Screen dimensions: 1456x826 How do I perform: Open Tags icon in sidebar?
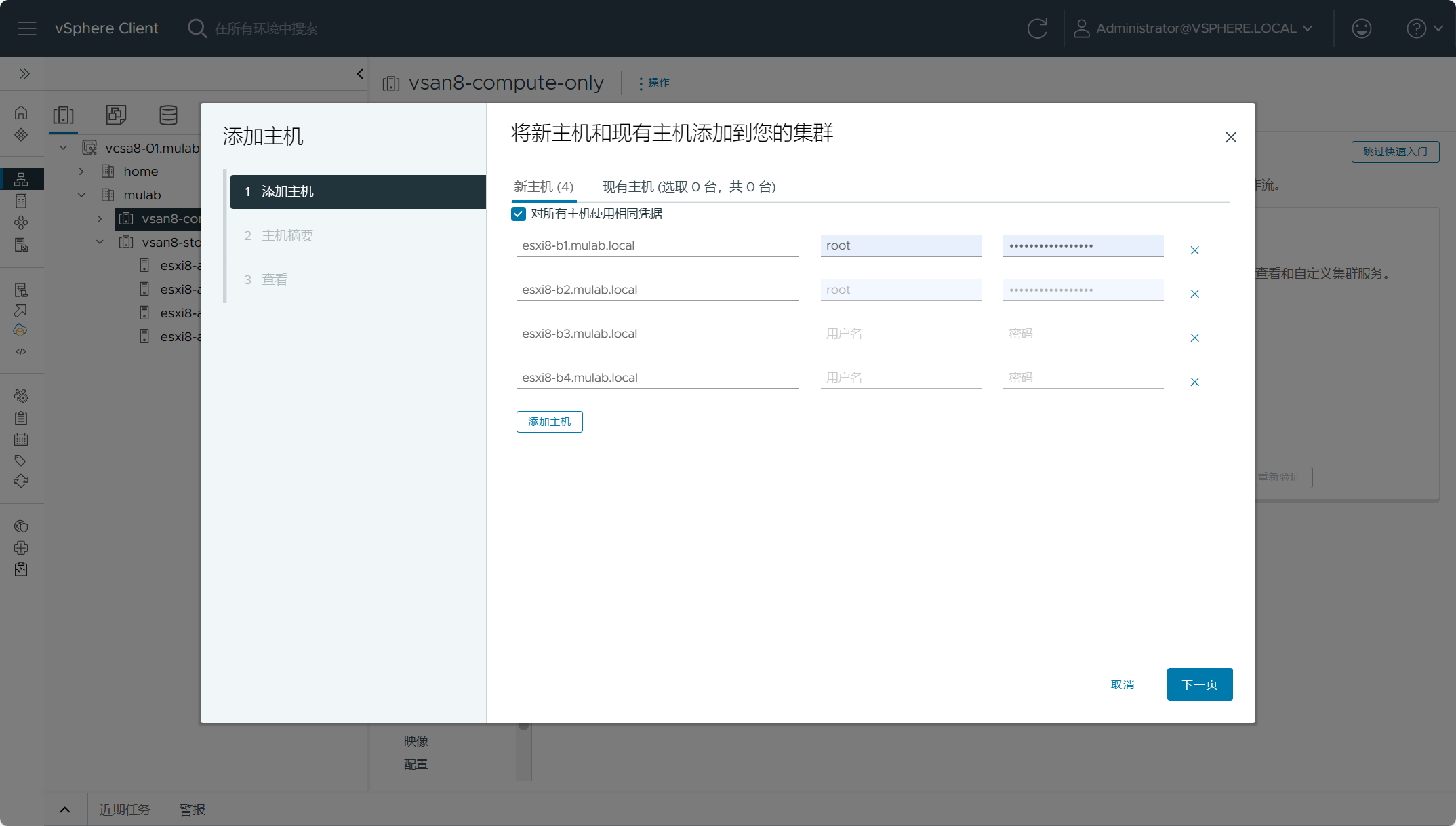pos(21,460)
